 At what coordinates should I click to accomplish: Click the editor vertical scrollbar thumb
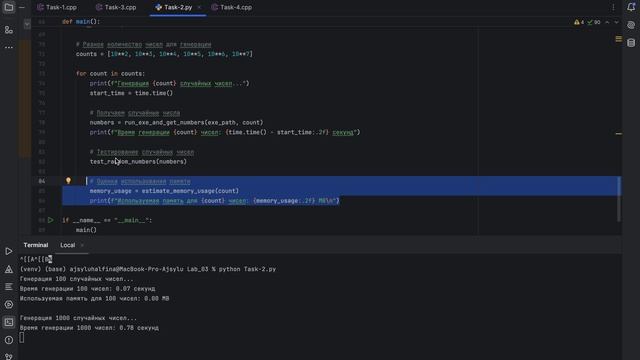tap(619, 198)
